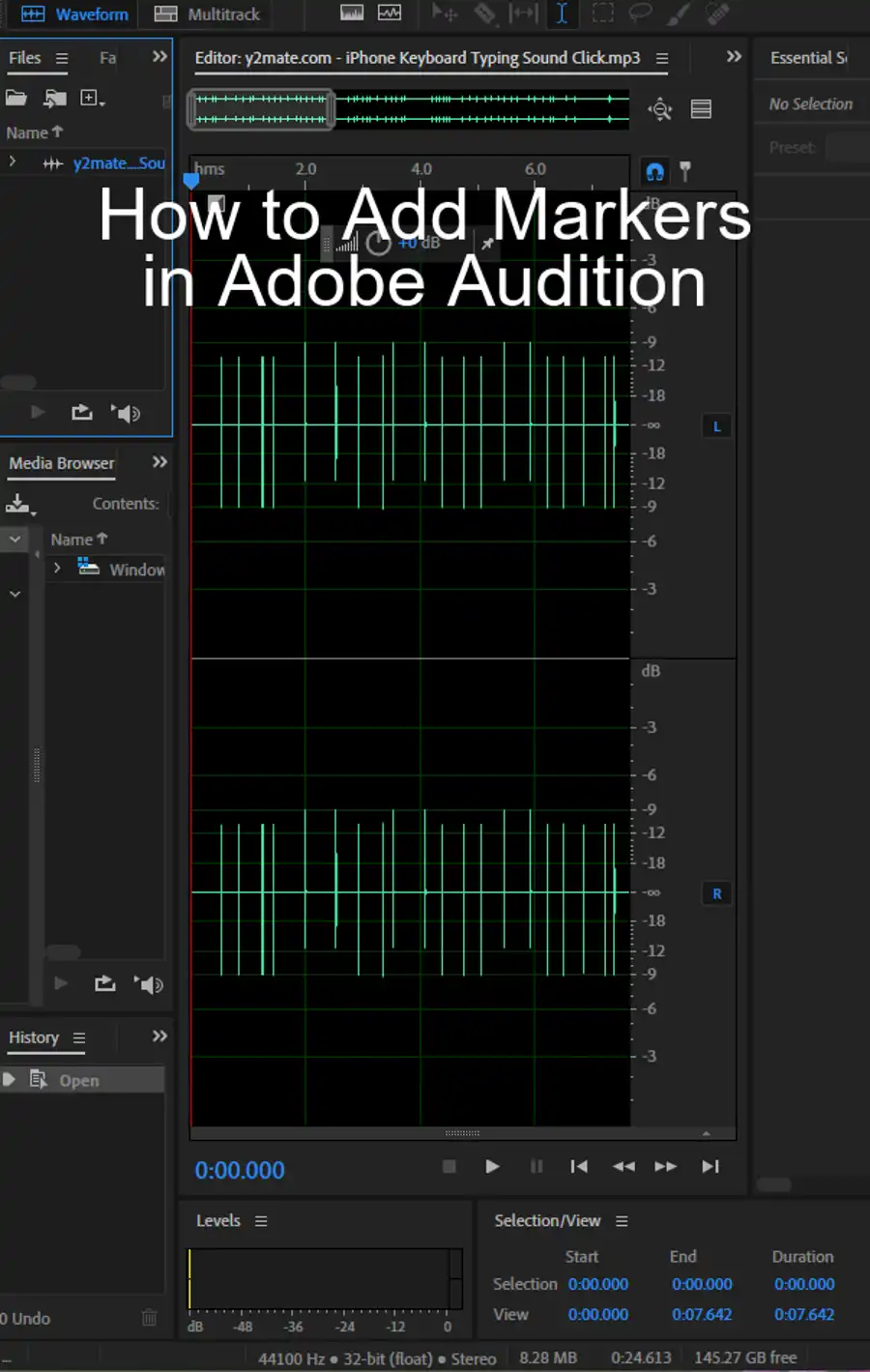The height and width of the screenshot is (1372, 870).
Task: Show more tabs in the Files panel group
Action: (x=159, y=57)
